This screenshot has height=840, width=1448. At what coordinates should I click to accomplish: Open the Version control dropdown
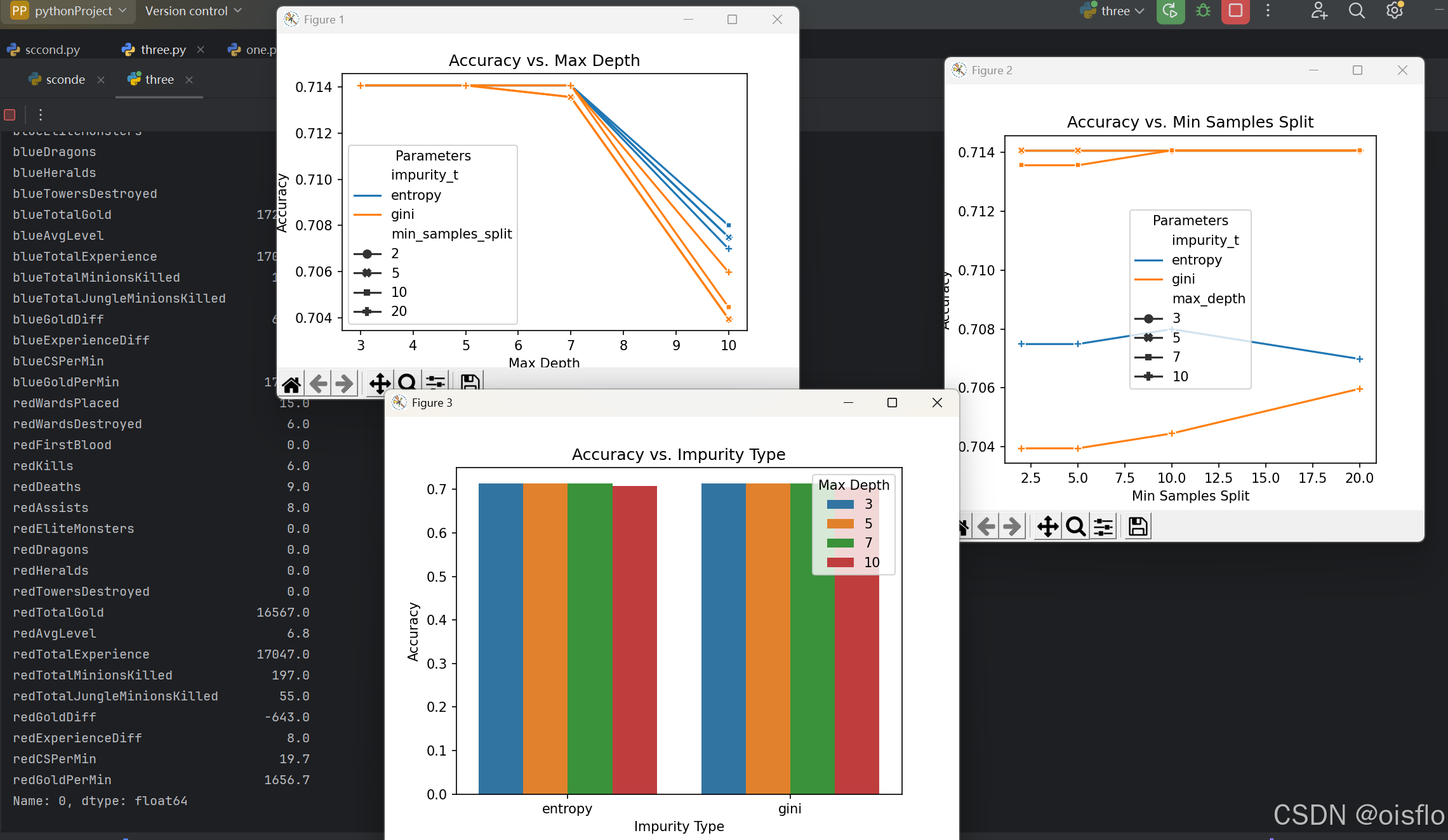pos(193,11)
